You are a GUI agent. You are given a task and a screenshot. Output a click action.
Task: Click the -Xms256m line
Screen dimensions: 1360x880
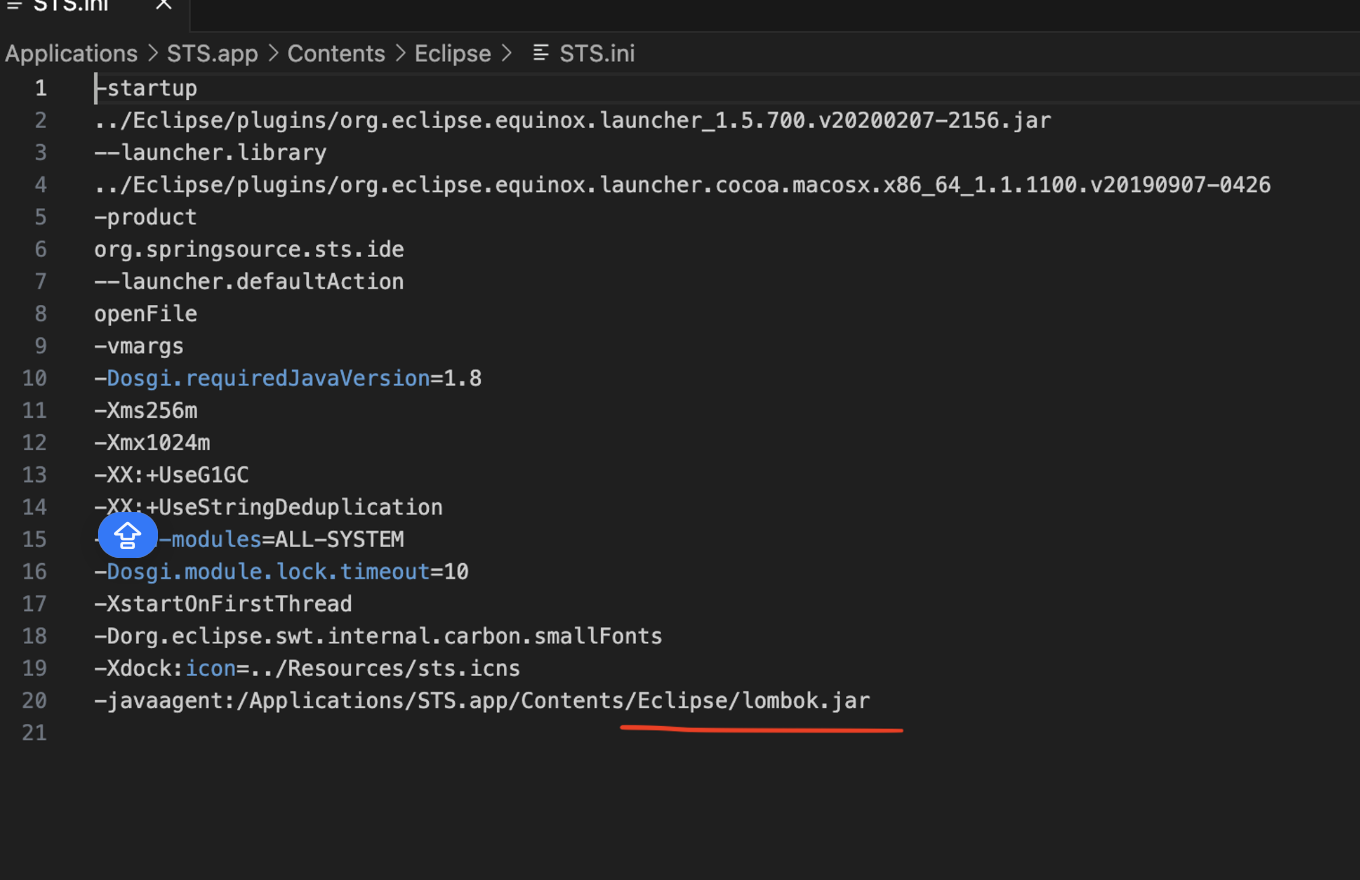pos(145,410)
